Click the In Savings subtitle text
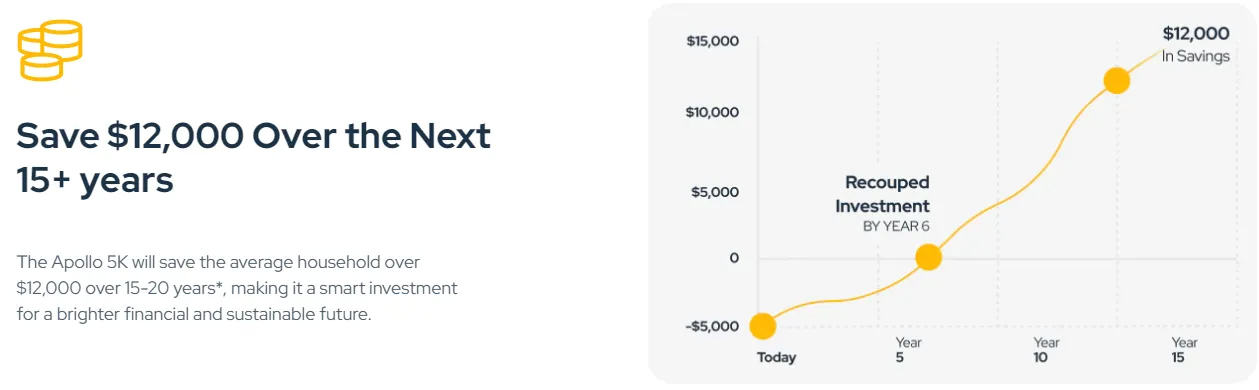The image size is (1259, 390). click(1195, 57)
